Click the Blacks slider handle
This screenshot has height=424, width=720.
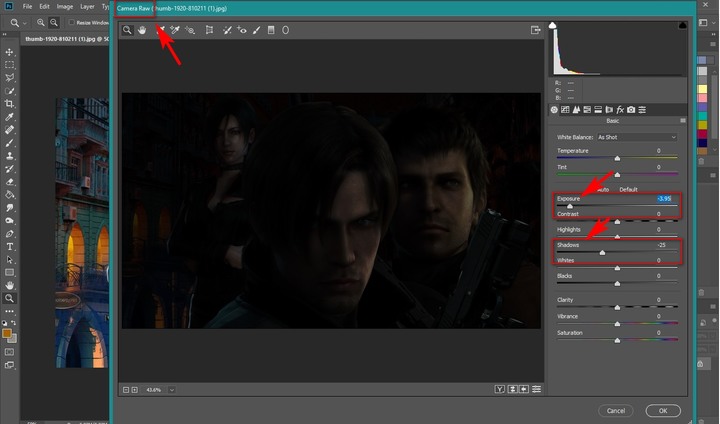(x=617, y=284)
